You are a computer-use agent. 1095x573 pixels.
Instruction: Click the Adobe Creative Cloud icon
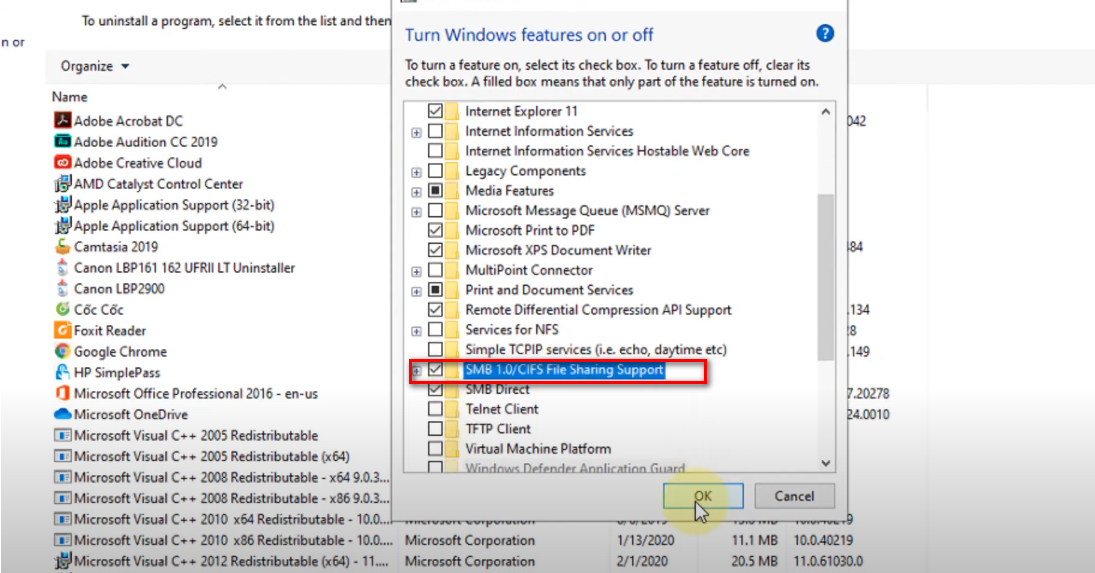pos(63,162)
